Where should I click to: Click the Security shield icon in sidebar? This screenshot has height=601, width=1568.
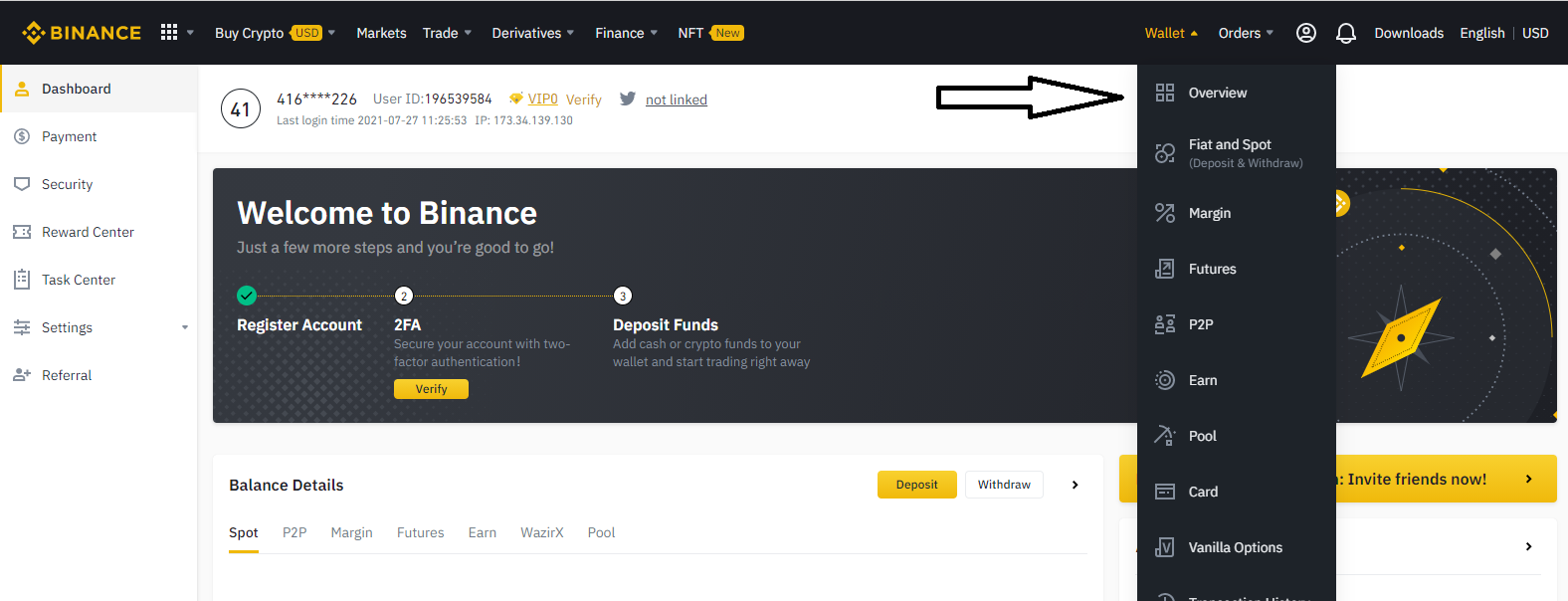point(22,184)
